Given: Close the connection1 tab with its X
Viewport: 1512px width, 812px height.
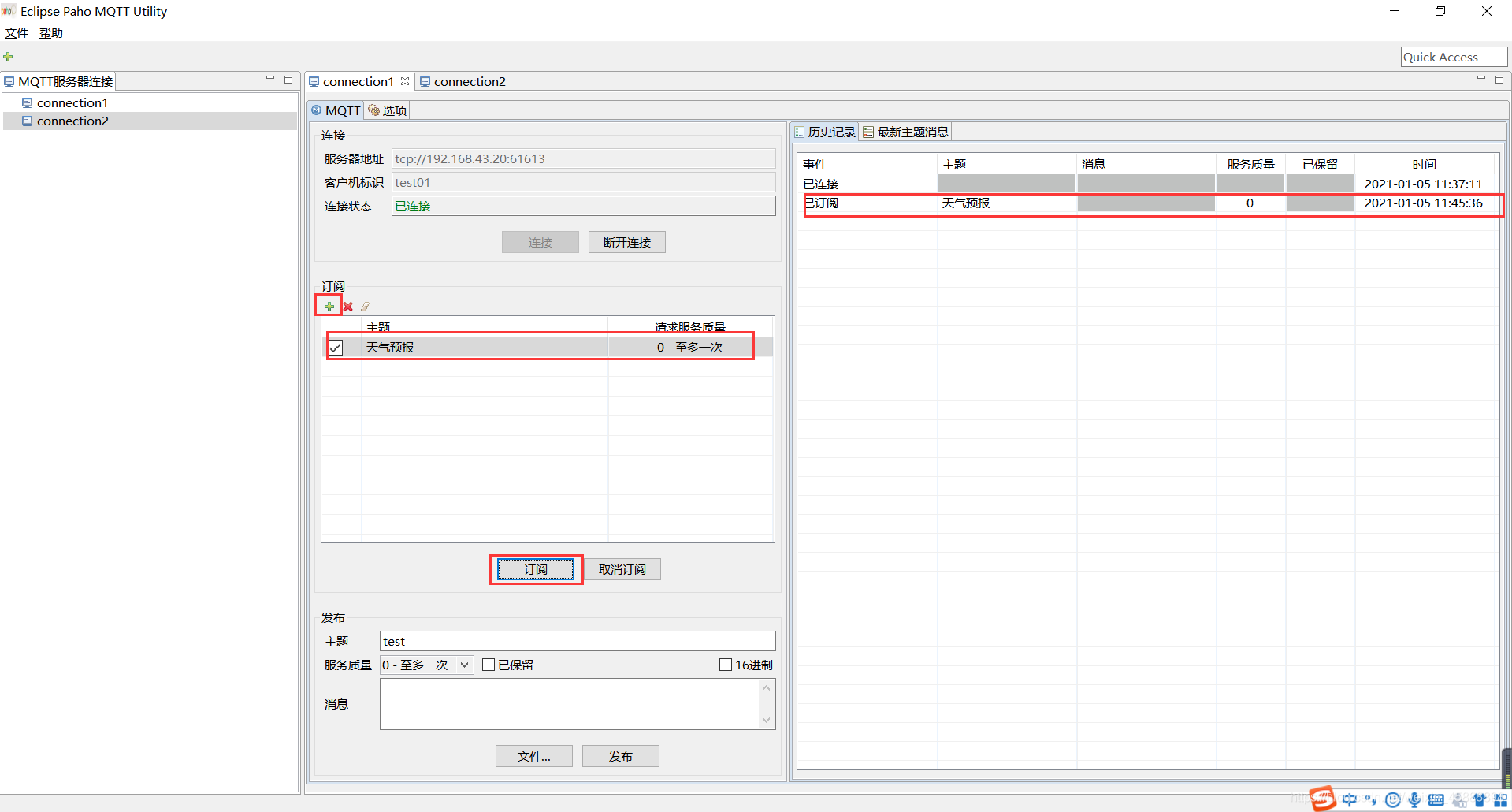Looking at the screenshot, I should 405,81.
